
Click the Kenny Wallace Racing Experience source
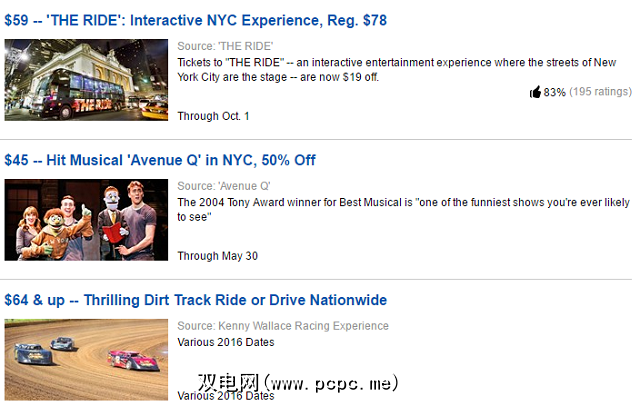[283, 326]
